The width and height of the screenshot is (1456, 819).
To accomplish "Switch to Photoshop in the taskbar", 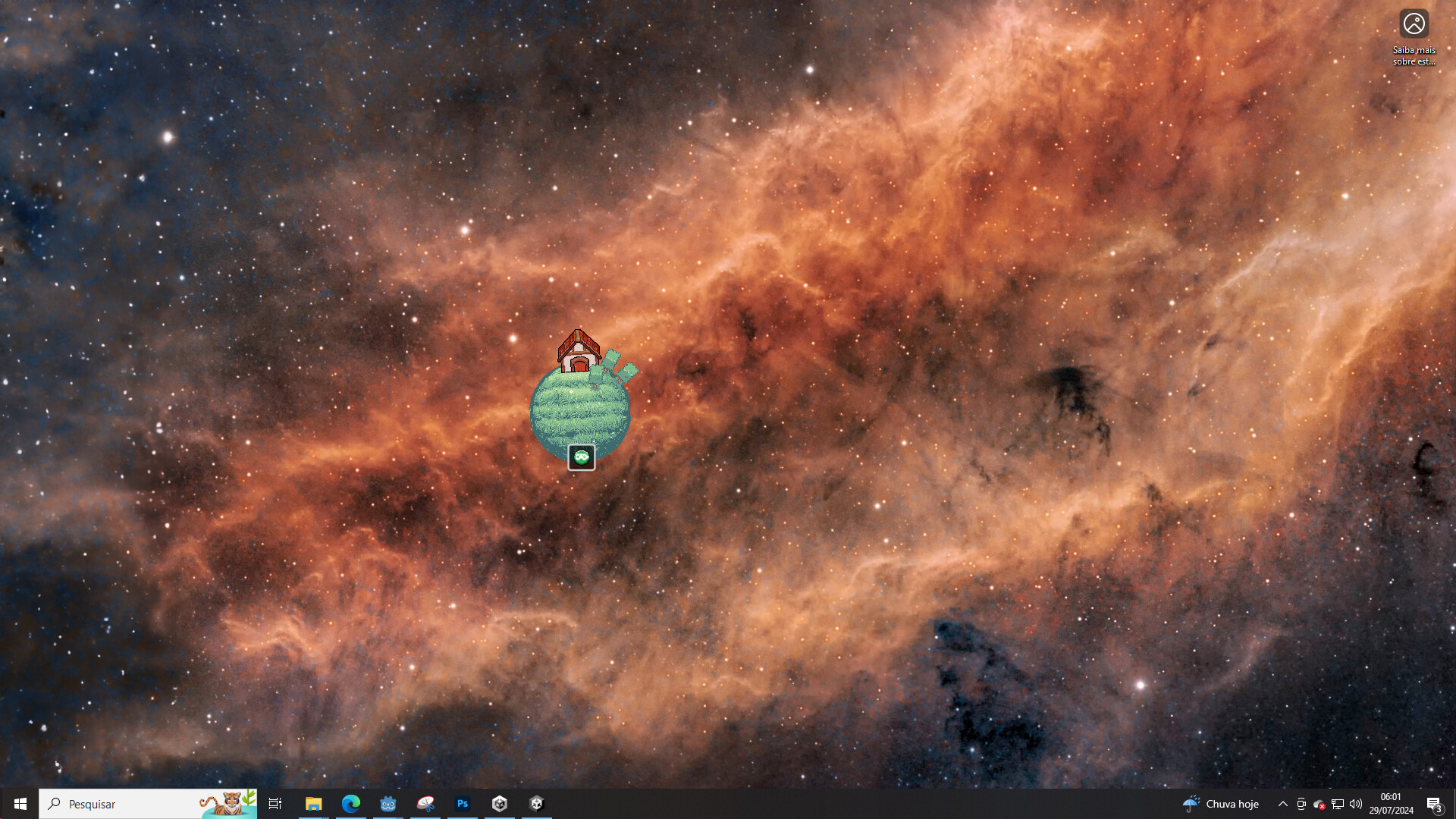I will (x=462, y=804).
